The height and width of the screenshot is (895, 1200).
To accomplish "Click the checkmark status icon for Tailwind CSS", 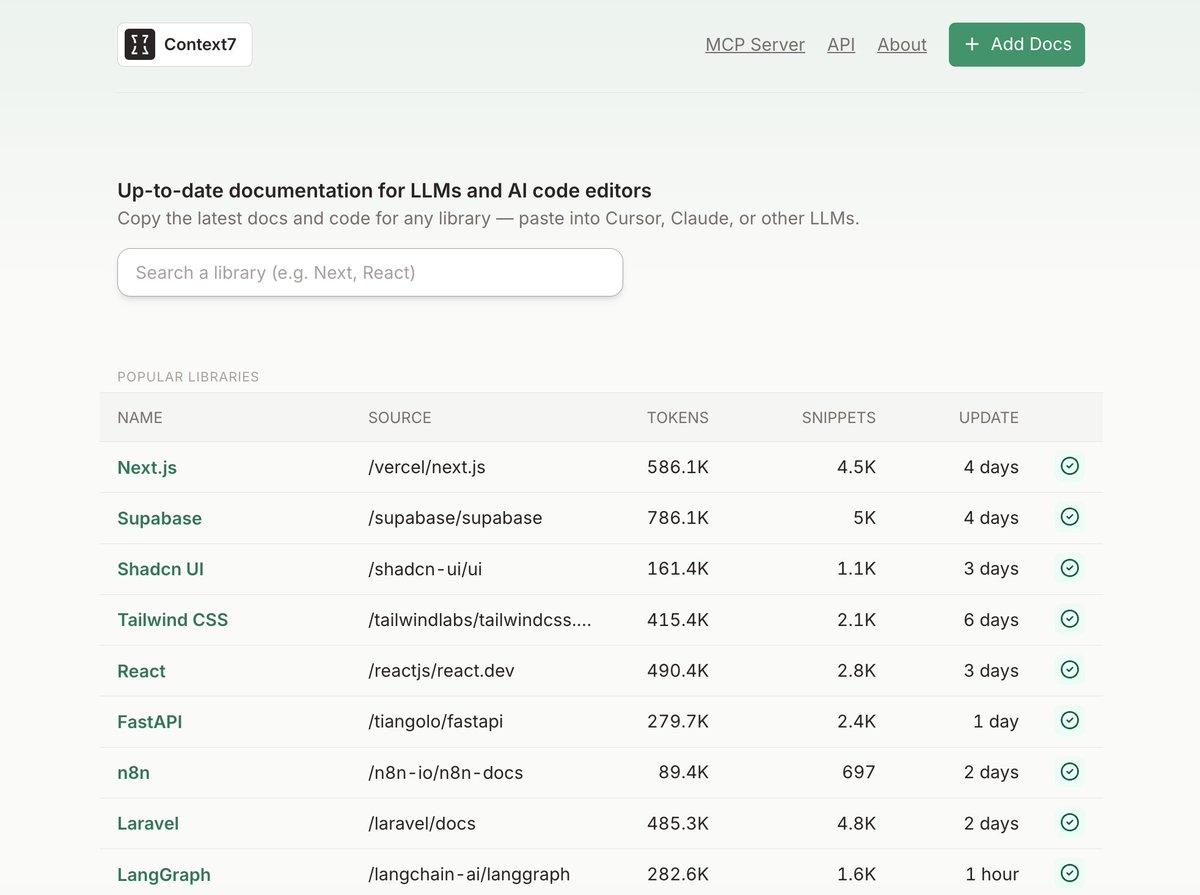I will [x=1069, y=619].
